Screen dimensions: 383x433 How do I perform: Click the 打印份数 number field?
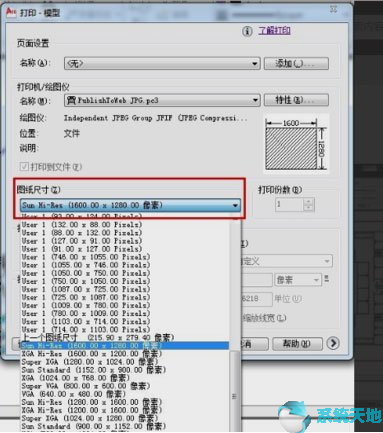289,204
